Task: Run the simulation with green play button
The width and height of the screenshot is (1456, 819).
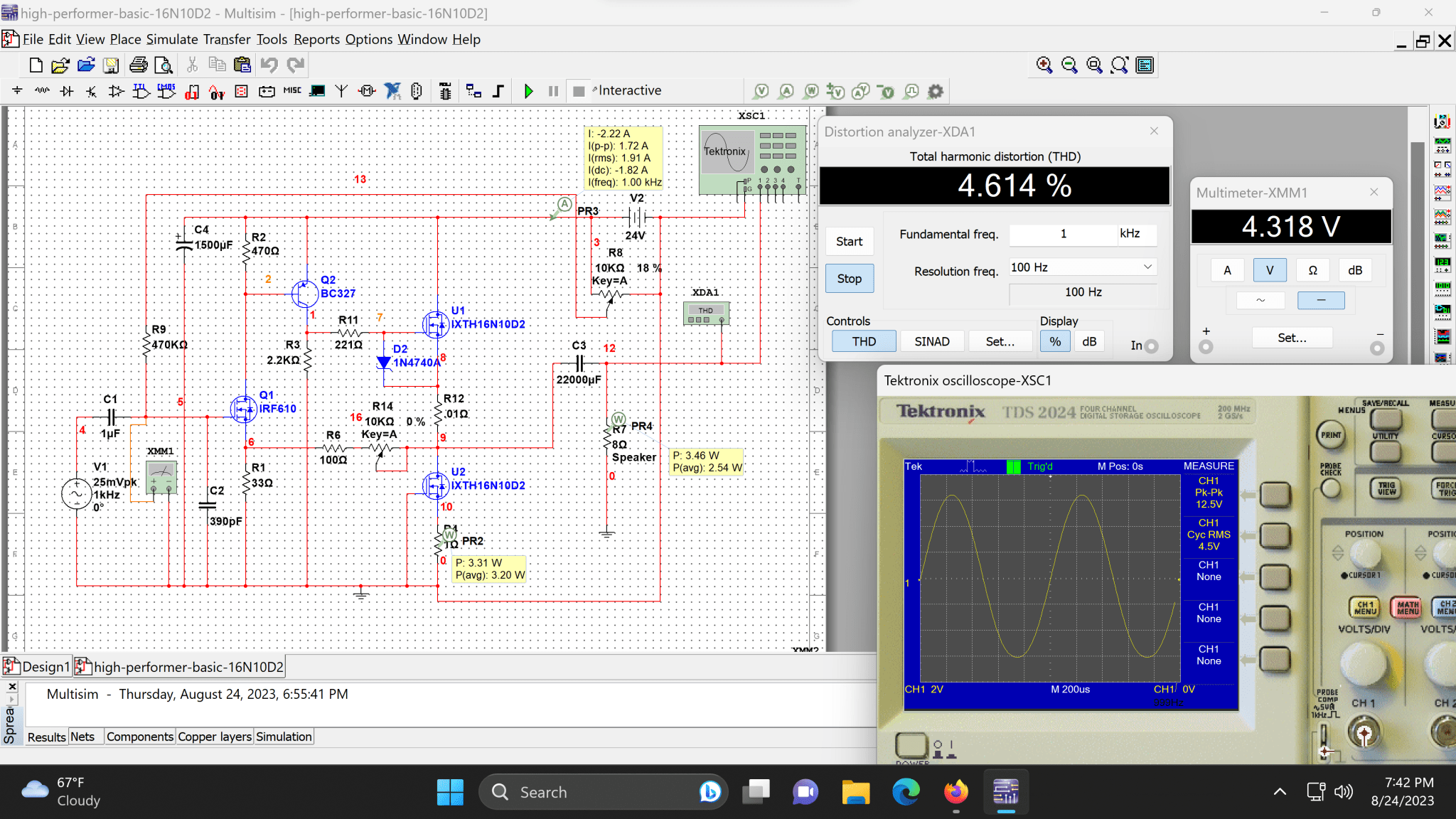Action: pyautogui.click(x=528, y=91)
